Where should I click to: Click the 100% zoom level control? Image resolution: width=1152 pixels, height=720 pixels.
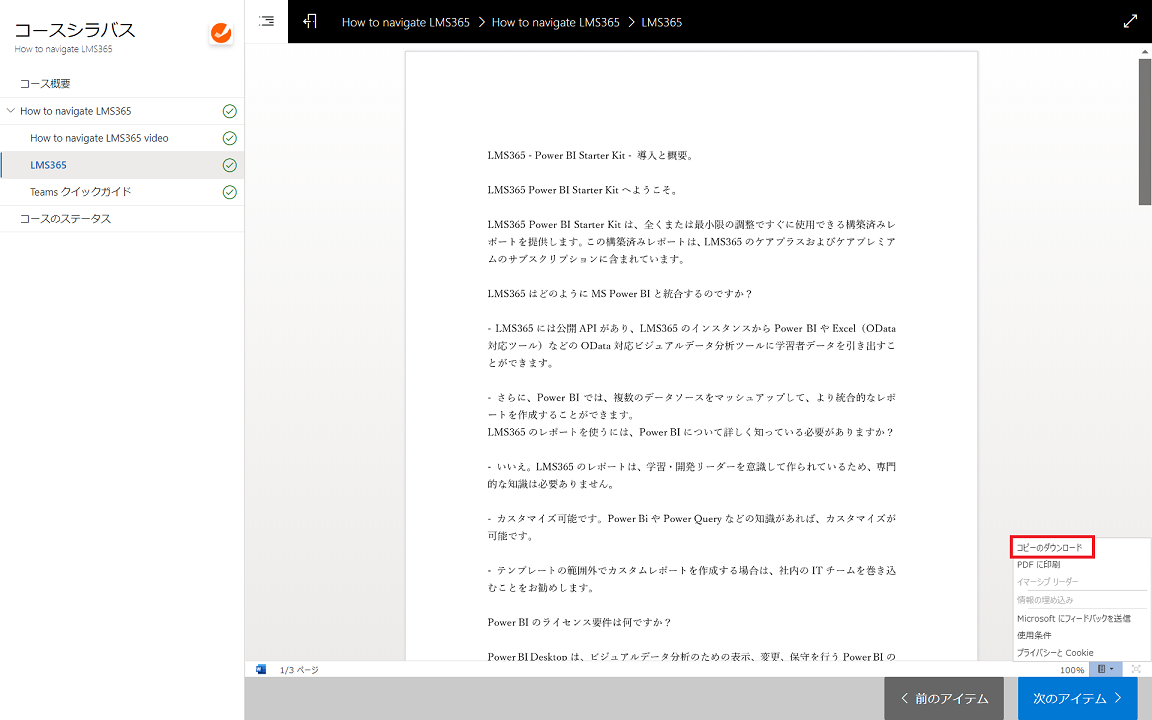coord(1072,669)
